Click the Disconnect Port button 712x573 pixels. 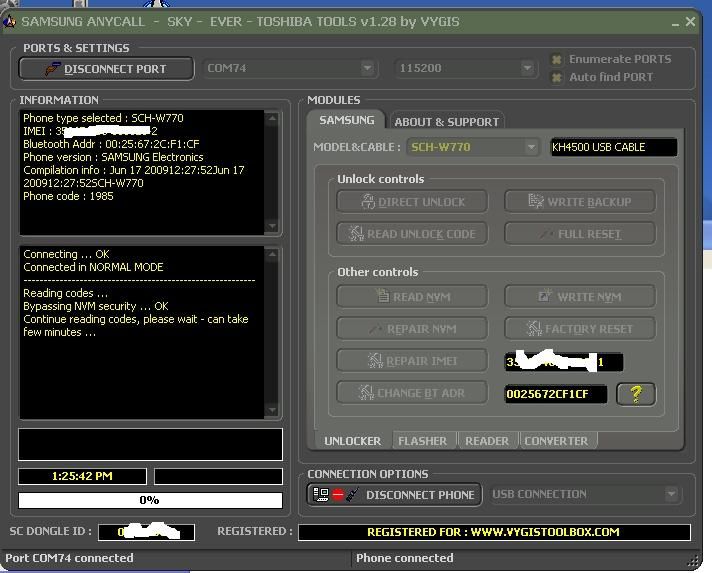106,69
